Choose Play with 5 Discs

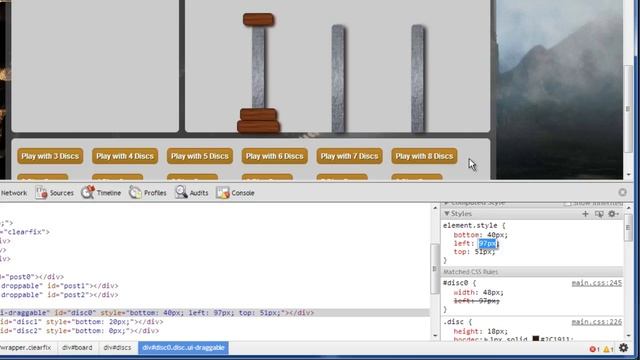[x=200, y=156]
